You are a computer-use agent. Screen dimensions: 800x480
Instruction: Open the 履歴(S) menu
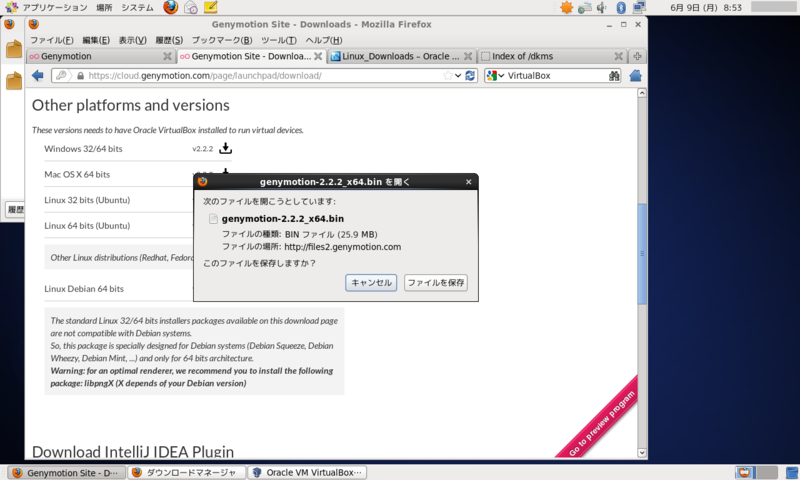click(x=169, y=40)
